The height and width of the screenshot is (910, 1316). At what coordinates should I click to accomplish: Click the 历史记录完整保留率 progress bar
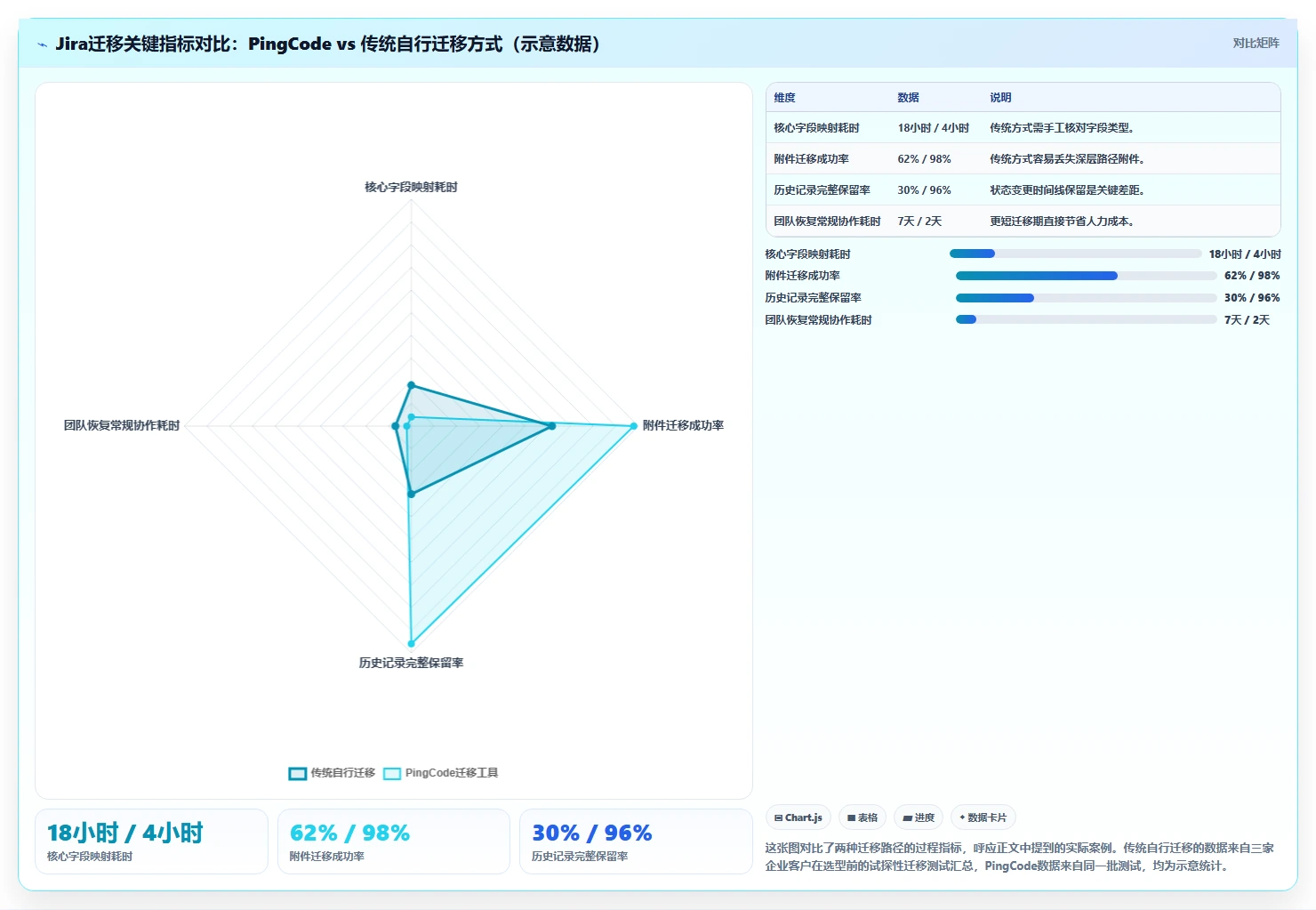(x=1086, y=298)
